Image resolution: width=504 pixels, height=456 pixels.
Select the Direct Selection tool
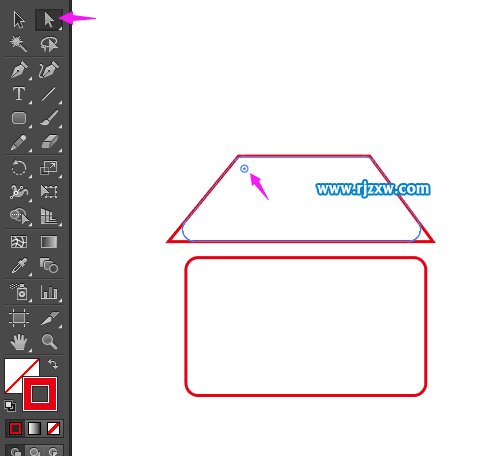pyautogui.click(x=49, y=20)
